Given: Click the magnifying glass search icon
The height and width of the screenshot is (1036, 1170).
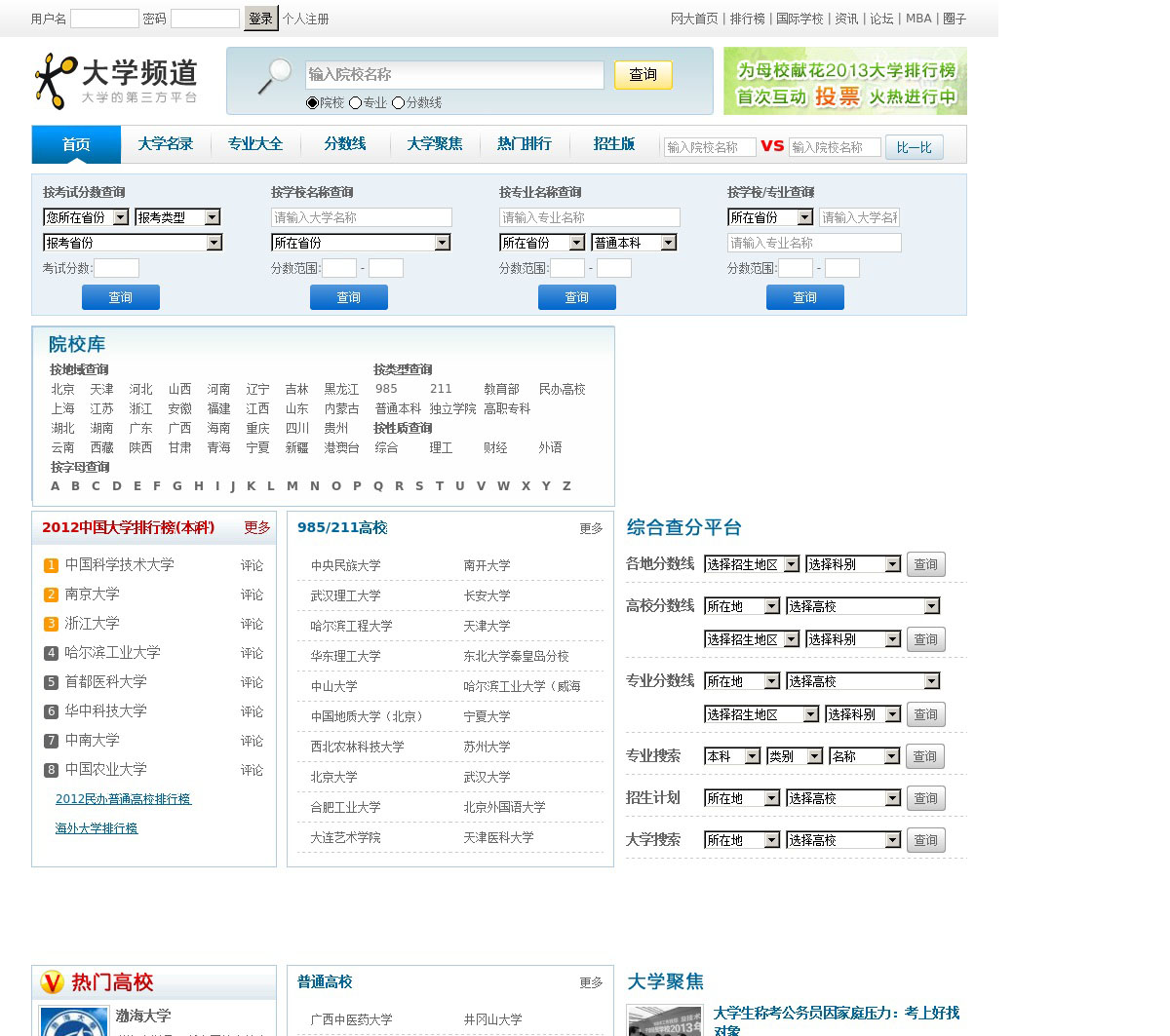Looking at the screenshot, I should (x=274, y=76).
